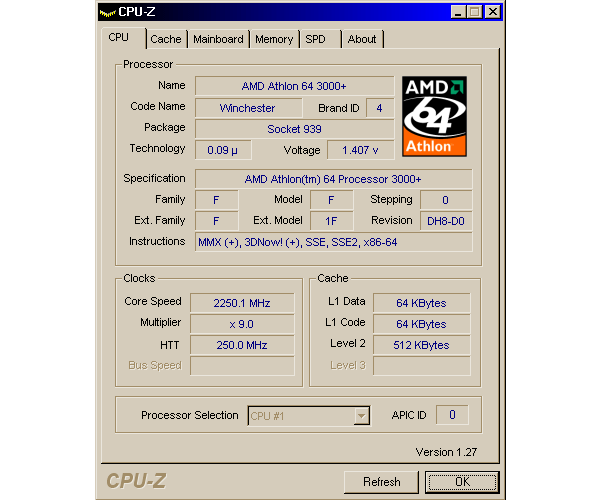The height and width of the screenshot is (500, 600).
Task: Click the CPU-Z logo at bottom left
Action: pos(136,480)
